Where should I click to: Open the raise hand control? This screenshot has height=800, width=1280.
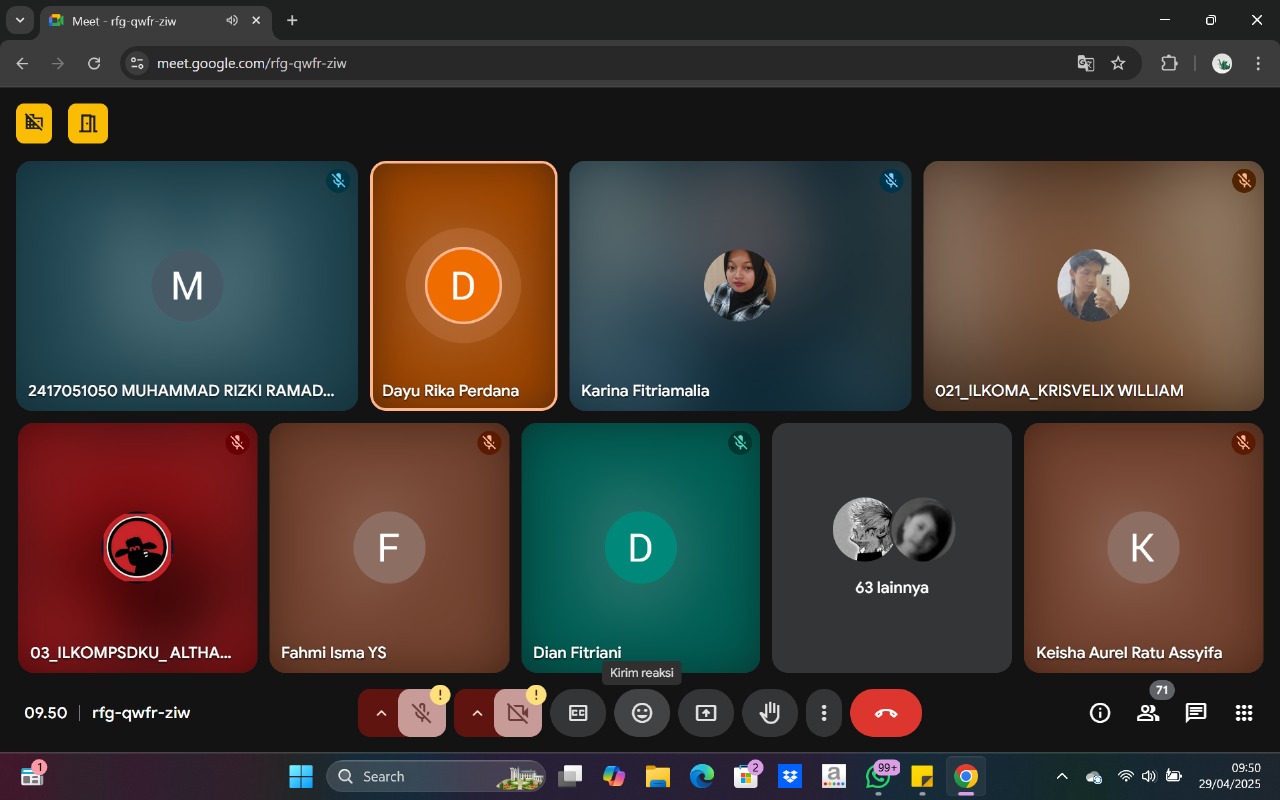tap(769, 713)
